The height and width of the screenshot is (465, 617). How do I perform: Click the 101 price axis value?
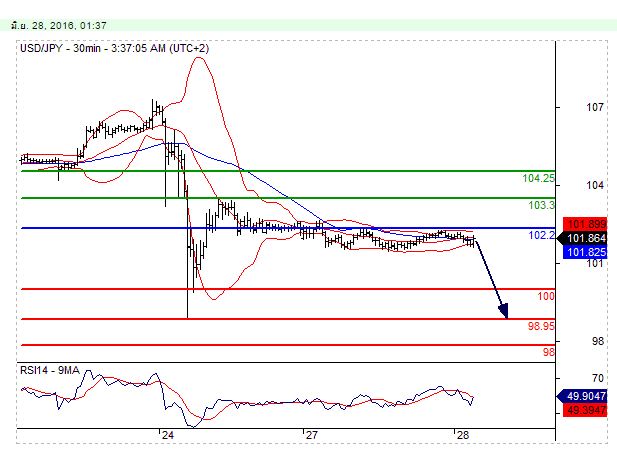tap(595, 263)
